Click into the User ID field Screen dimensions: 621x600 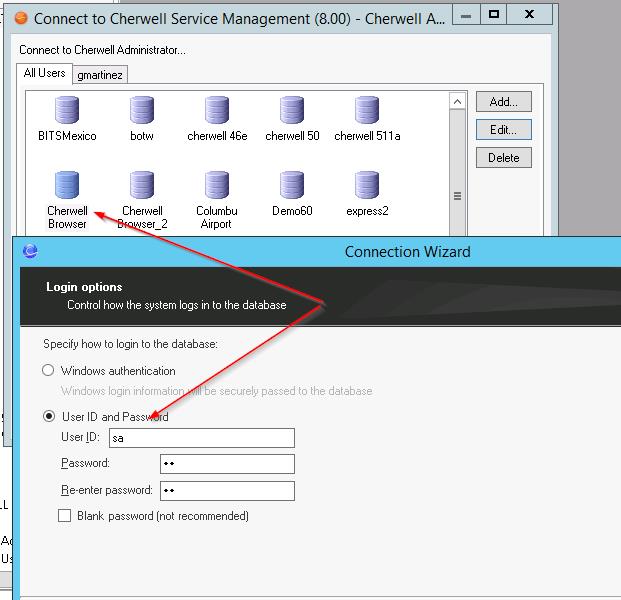pyautogui.click(x=203, y=438)
